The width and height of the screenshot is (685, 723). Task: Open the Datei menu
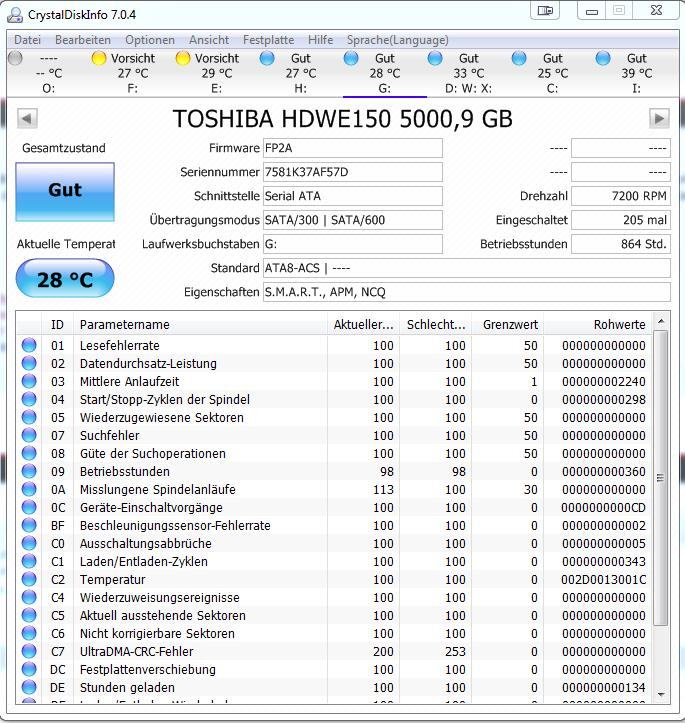pos(28,40)
